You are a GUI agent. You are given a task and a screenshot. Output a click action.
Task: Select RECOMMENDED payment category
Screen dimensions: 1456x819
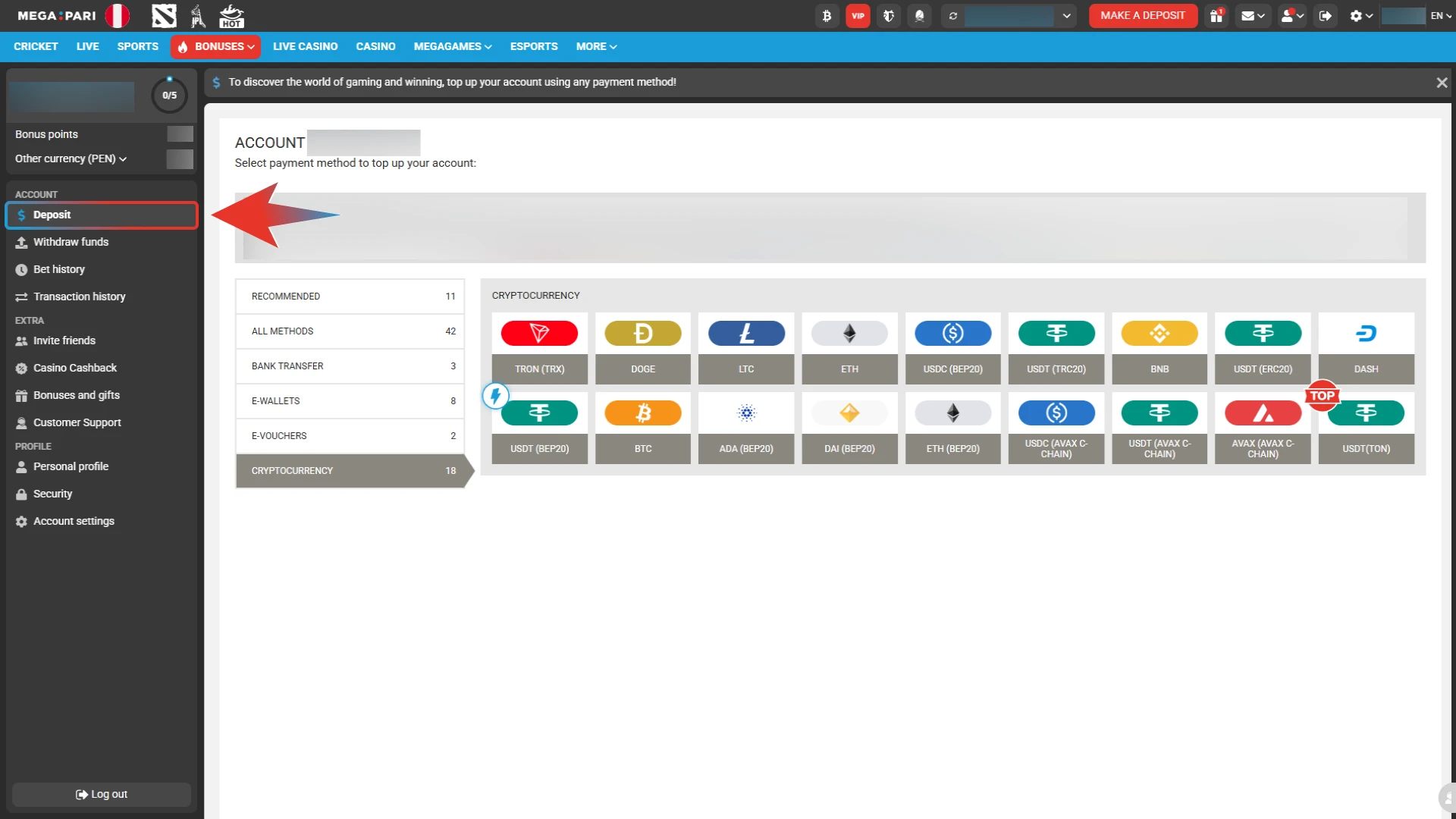350,297
